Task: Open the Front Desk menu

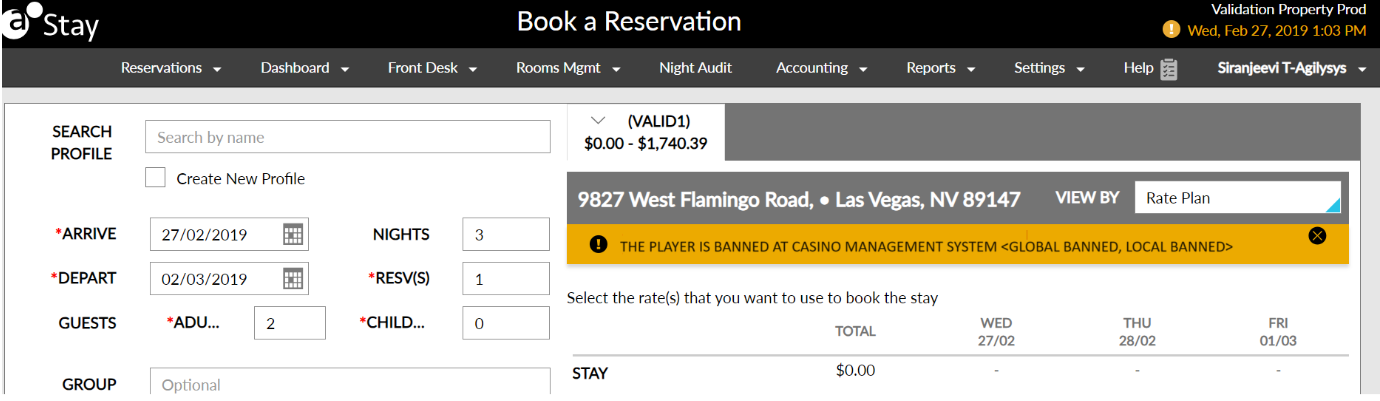Action: point(432,68)
